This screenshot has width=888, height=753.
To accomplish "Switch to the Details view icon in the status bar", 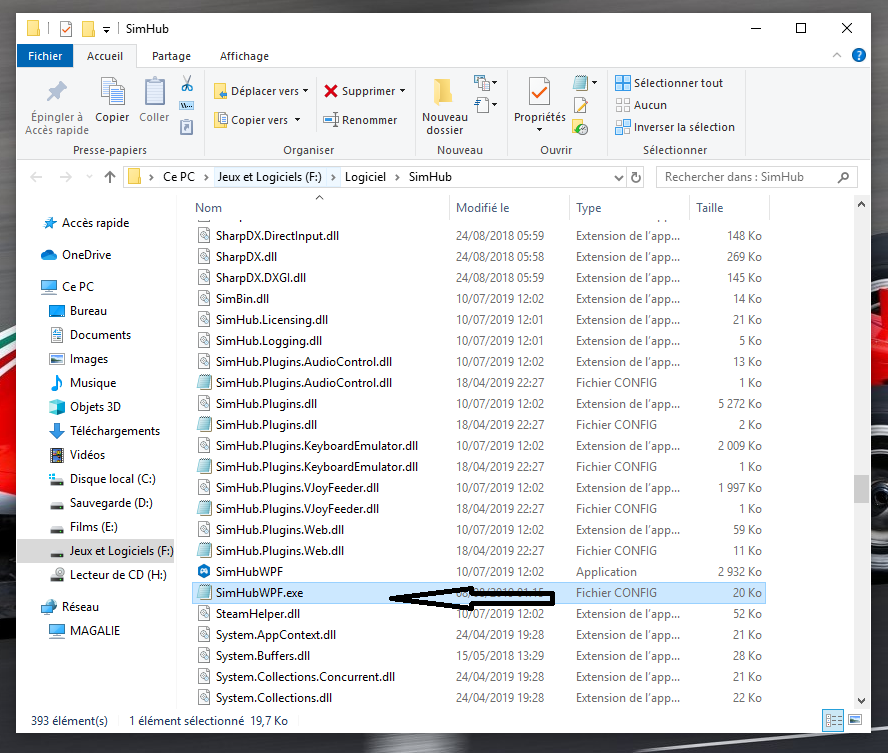I will [x=832, y=720].
